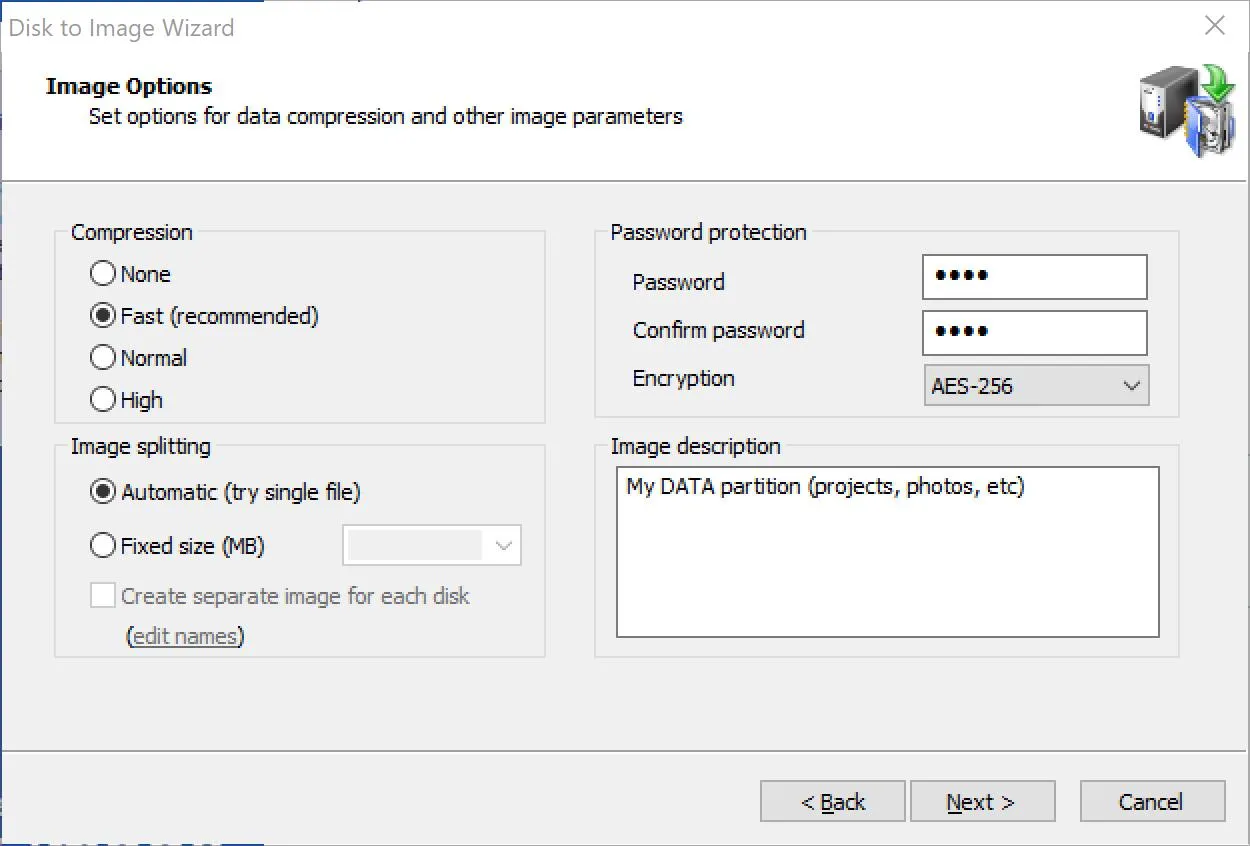Viewport: 1250px width, 846px height.
Task: Open the Encryption AES-256 dropdown
Action: [1036, 386]
